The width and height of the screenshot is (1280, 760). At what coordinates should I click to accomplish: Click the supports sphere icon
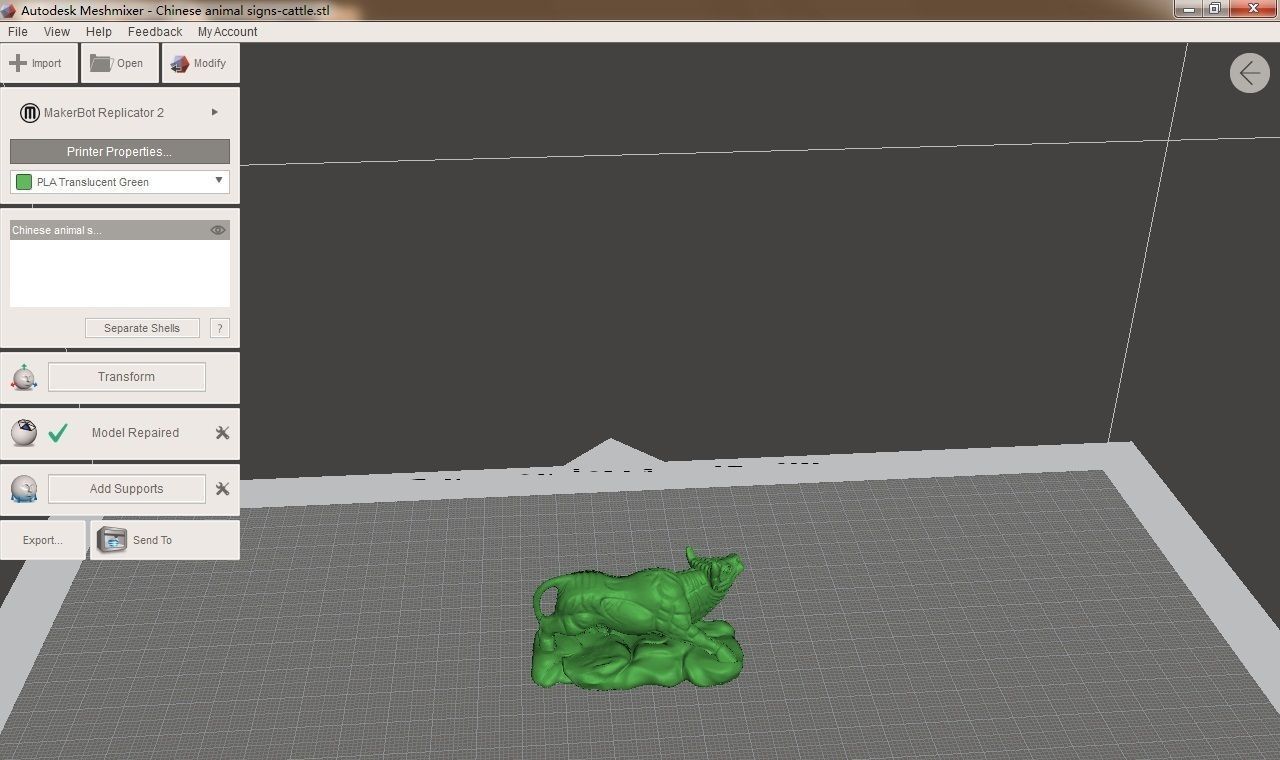(x=24, y=489)
